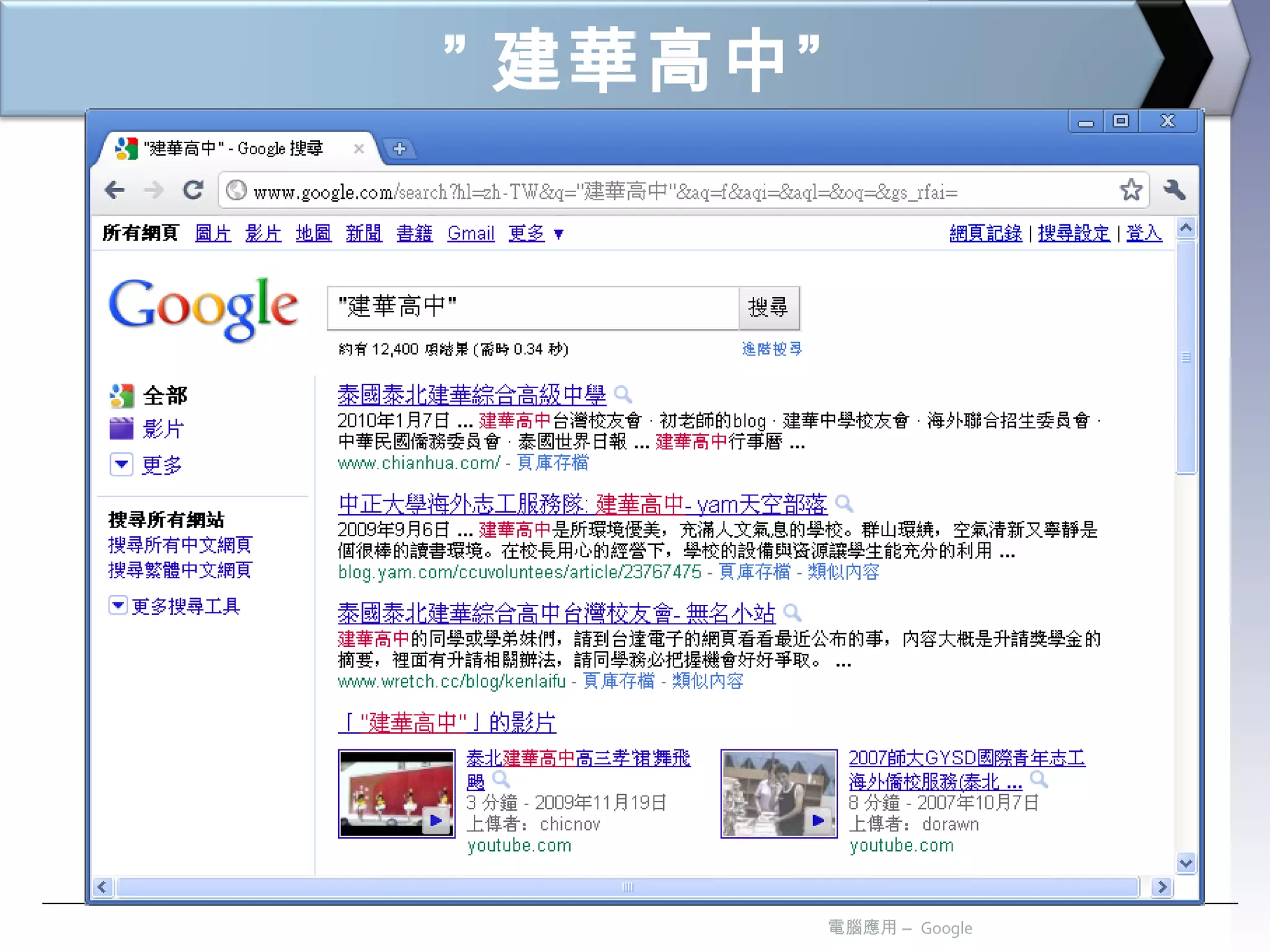
Task: Open 類似內容 for blog.yam.com result
Action: point(843,571)
